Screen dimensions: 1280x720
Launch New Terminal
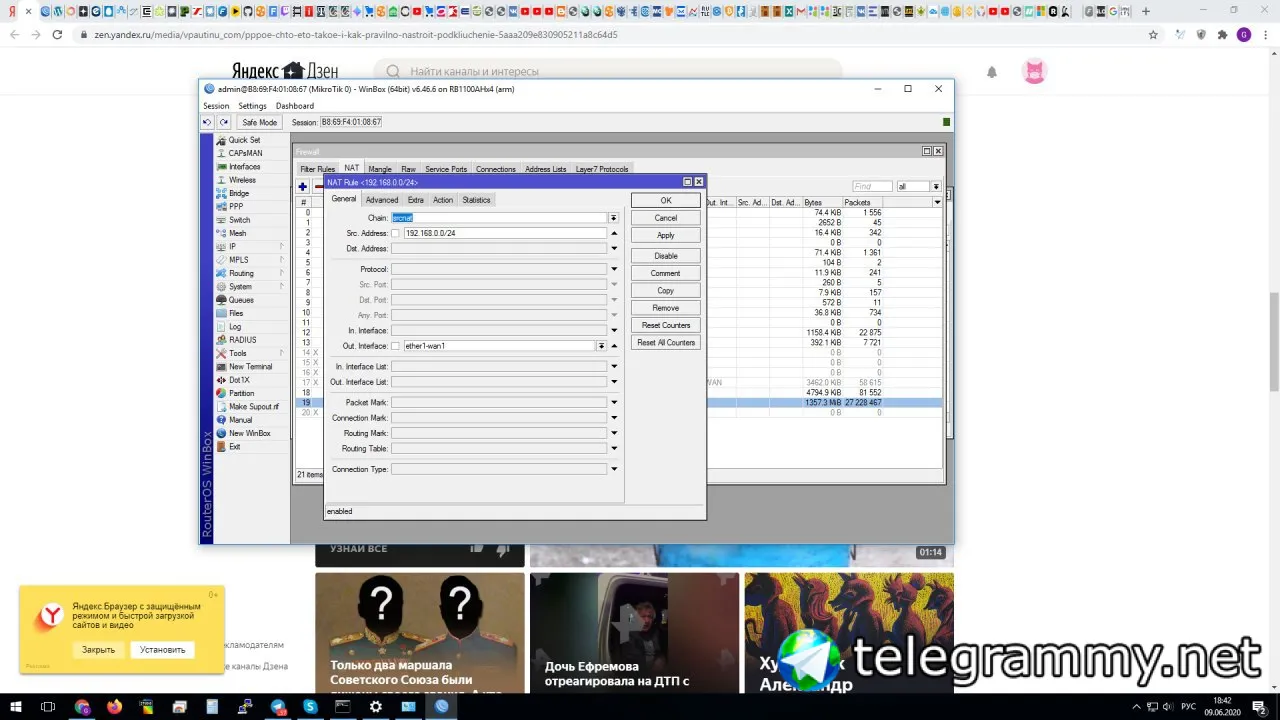250,367
